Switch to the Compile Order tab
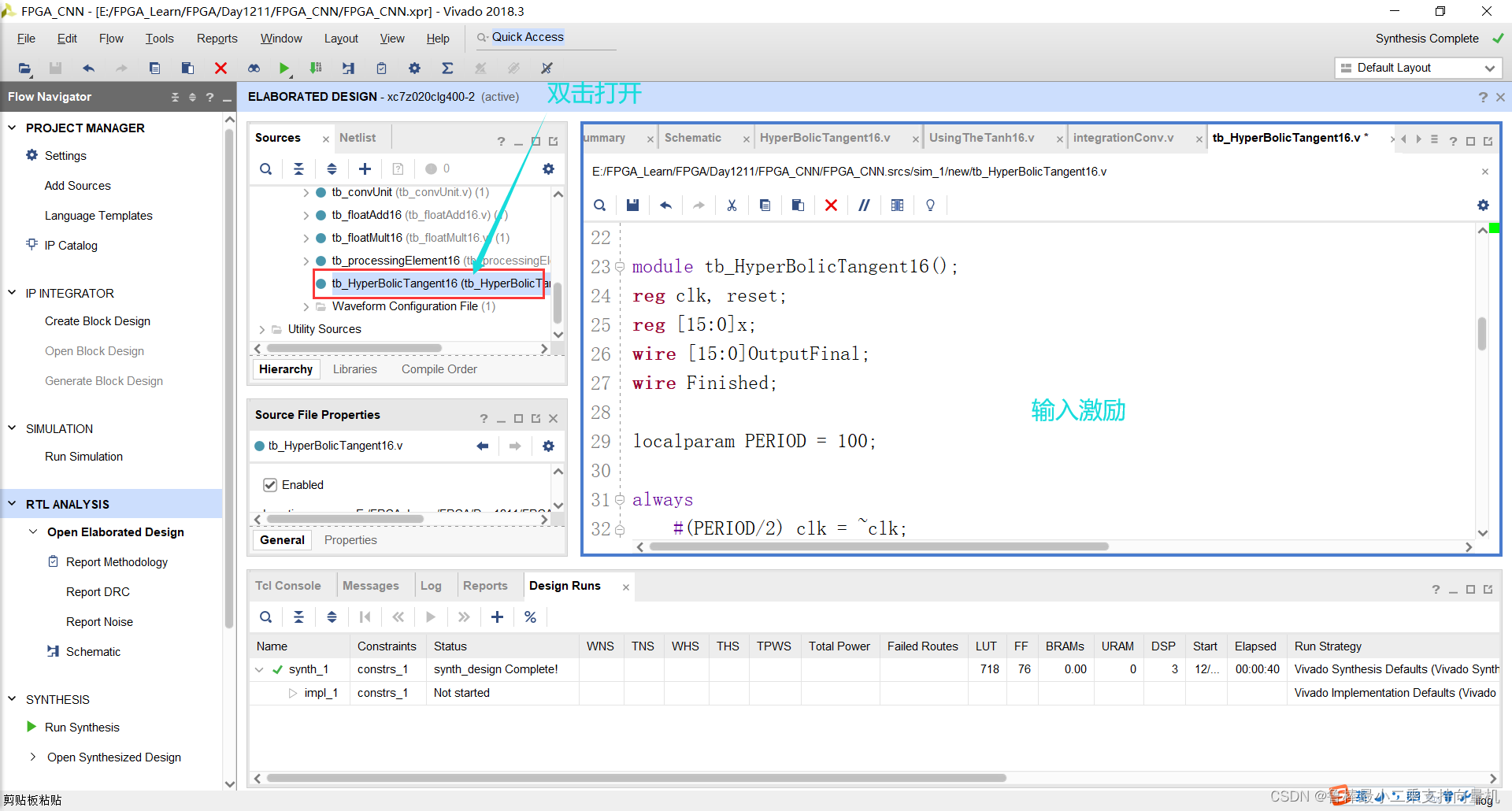 (x=439, y=369)
